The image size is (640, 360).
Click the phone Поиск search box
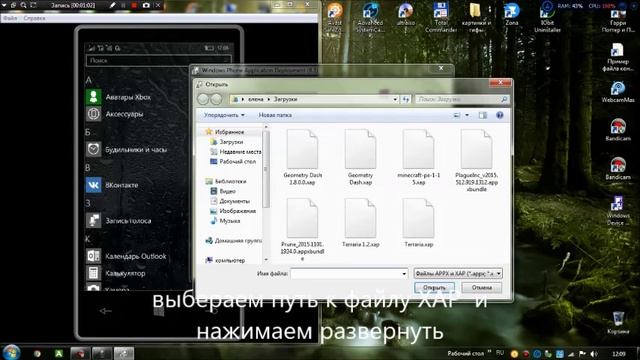point(158,60)
